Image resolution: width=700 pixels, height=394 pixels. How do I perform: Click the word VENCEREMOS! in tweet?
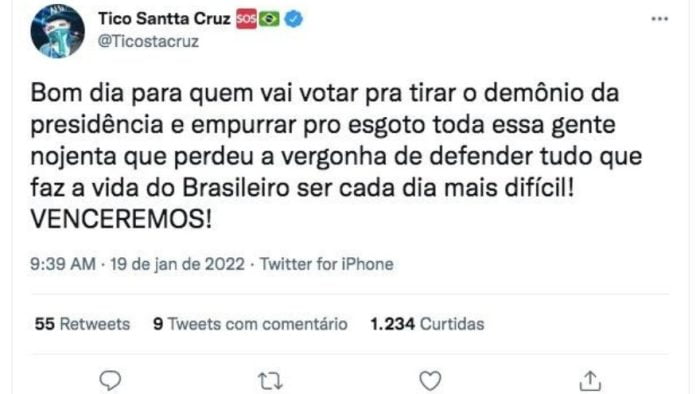pyautogui.click(x=121, y=220)
